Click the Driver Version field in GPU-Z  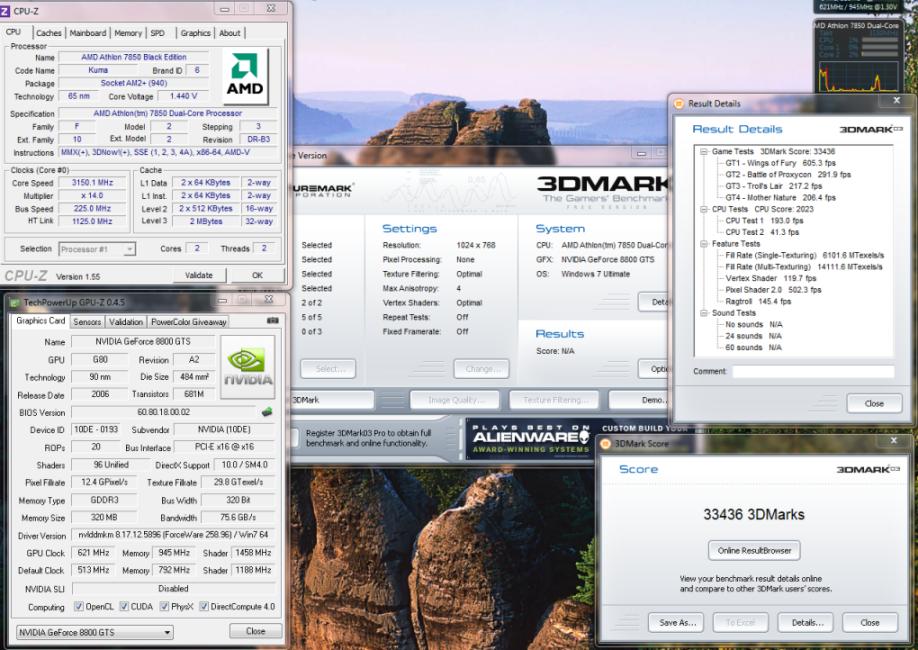173,535
